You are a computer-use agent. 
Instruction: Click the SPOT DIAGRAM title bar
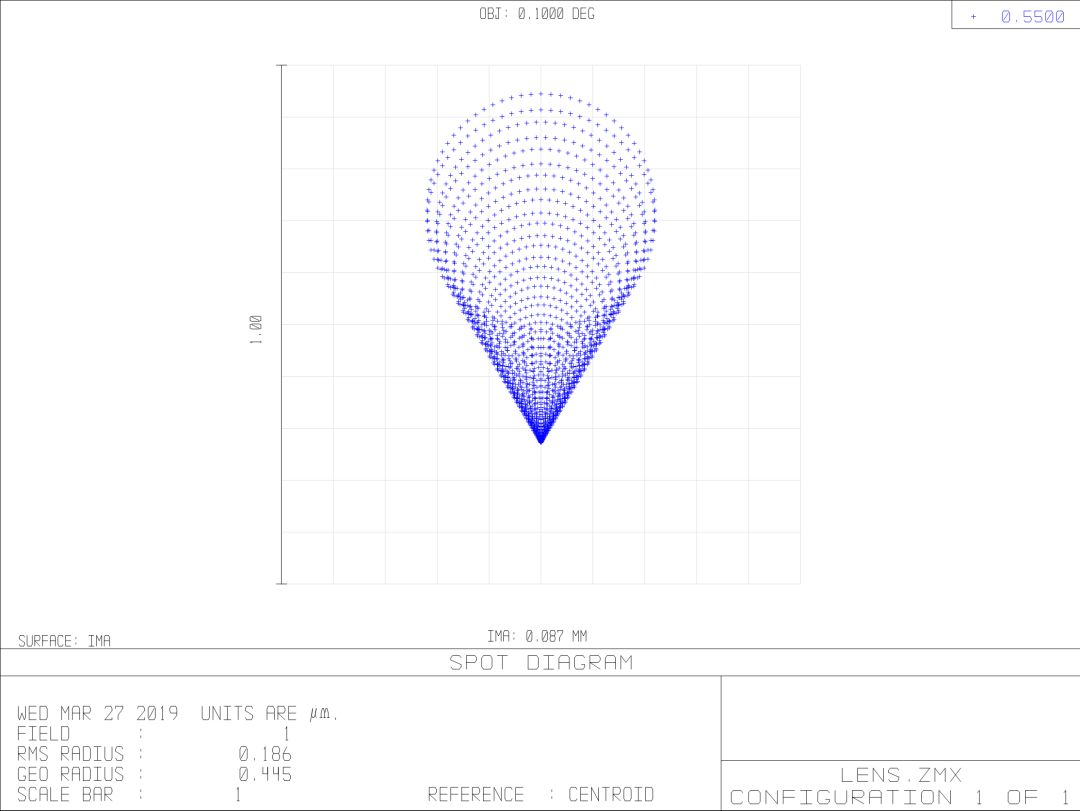(540, 662)
